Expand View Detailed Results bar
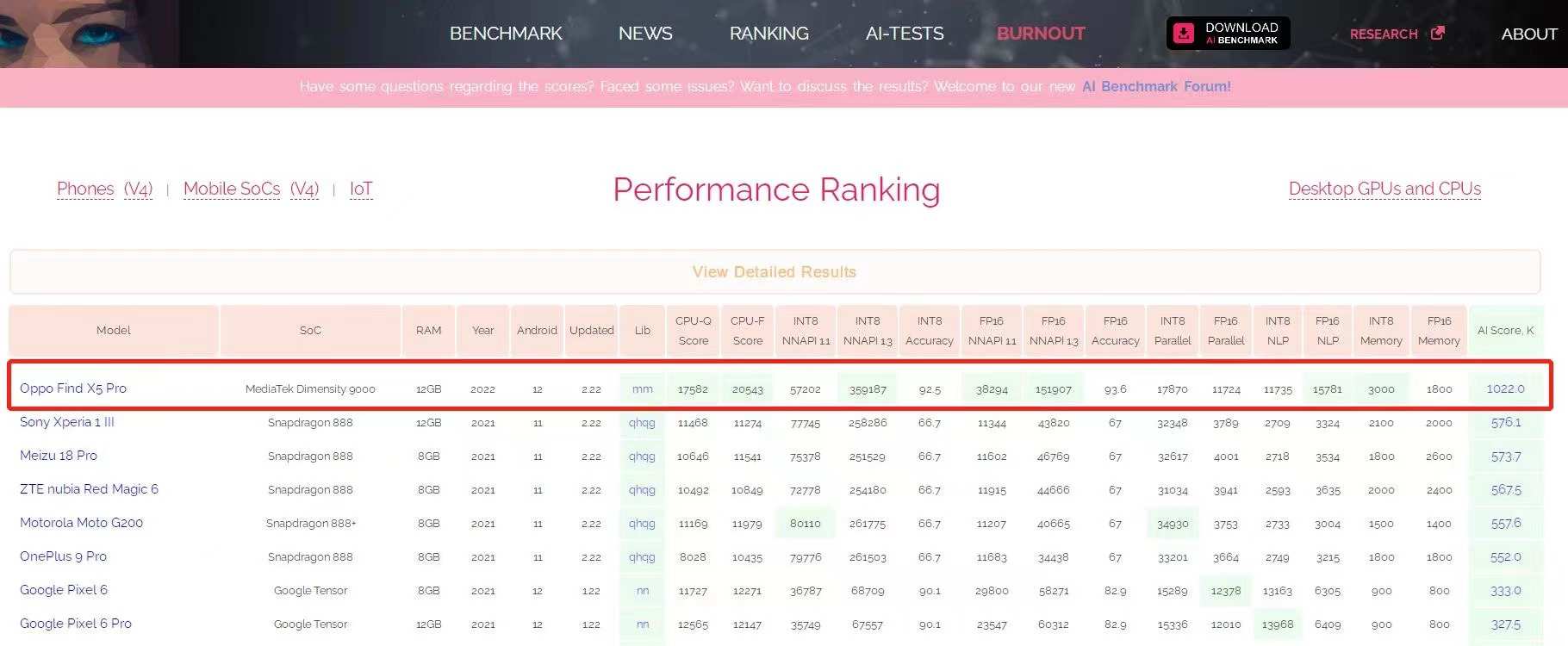 (x=774, y=272)
